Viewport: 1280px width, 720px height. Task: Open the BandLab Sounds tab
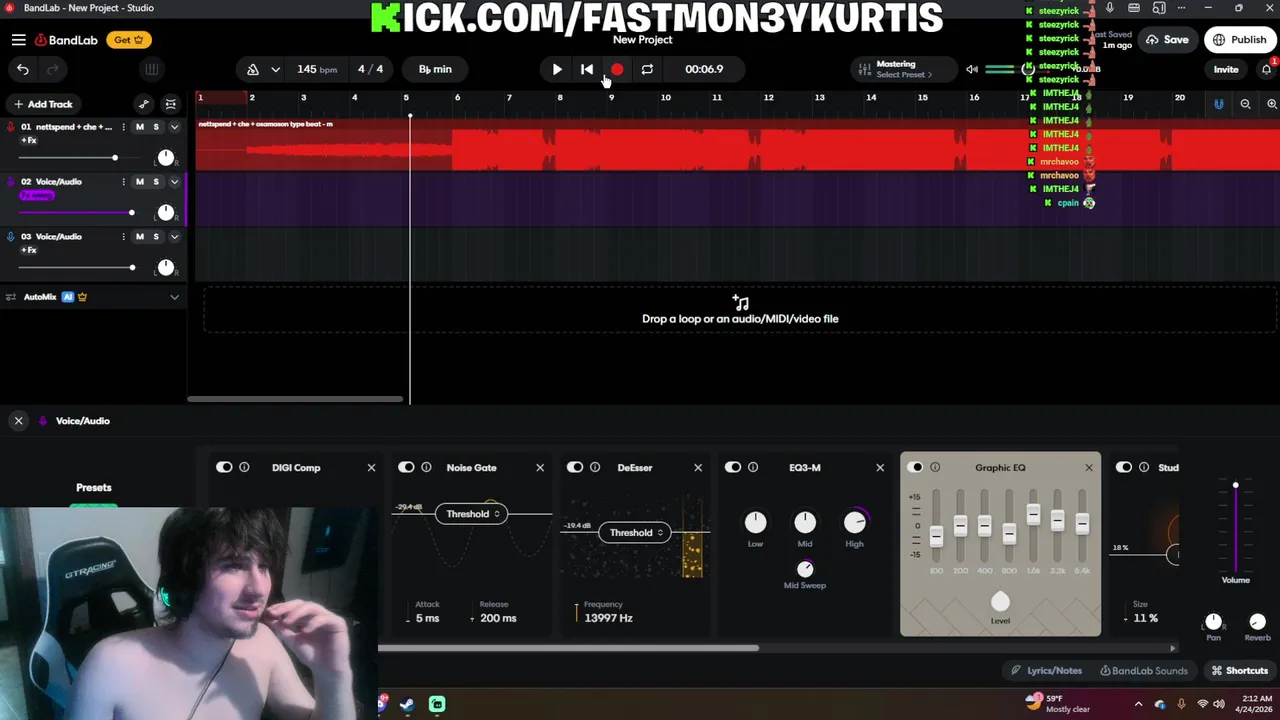click(x=1143, y=671)
